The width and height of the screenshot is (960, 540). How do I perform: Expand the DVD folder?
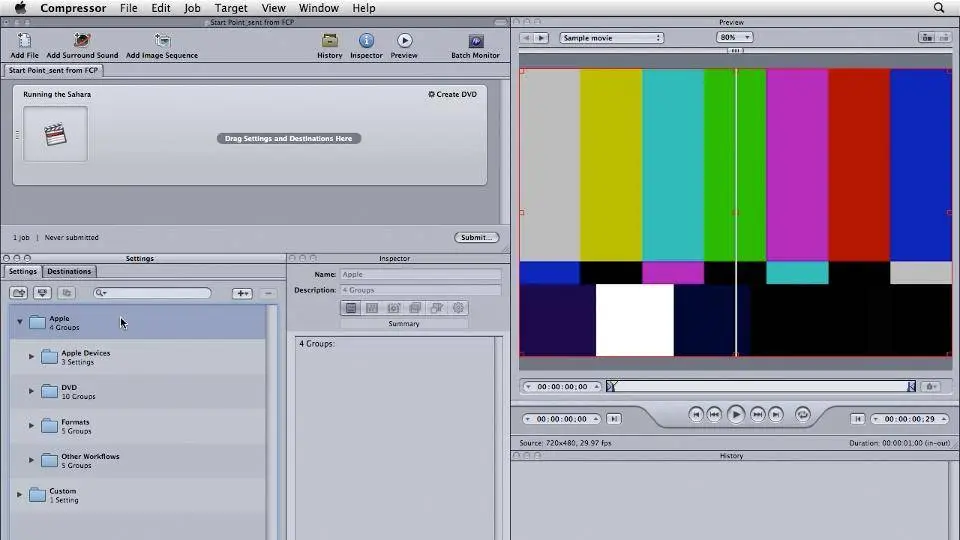click(31, 391)
